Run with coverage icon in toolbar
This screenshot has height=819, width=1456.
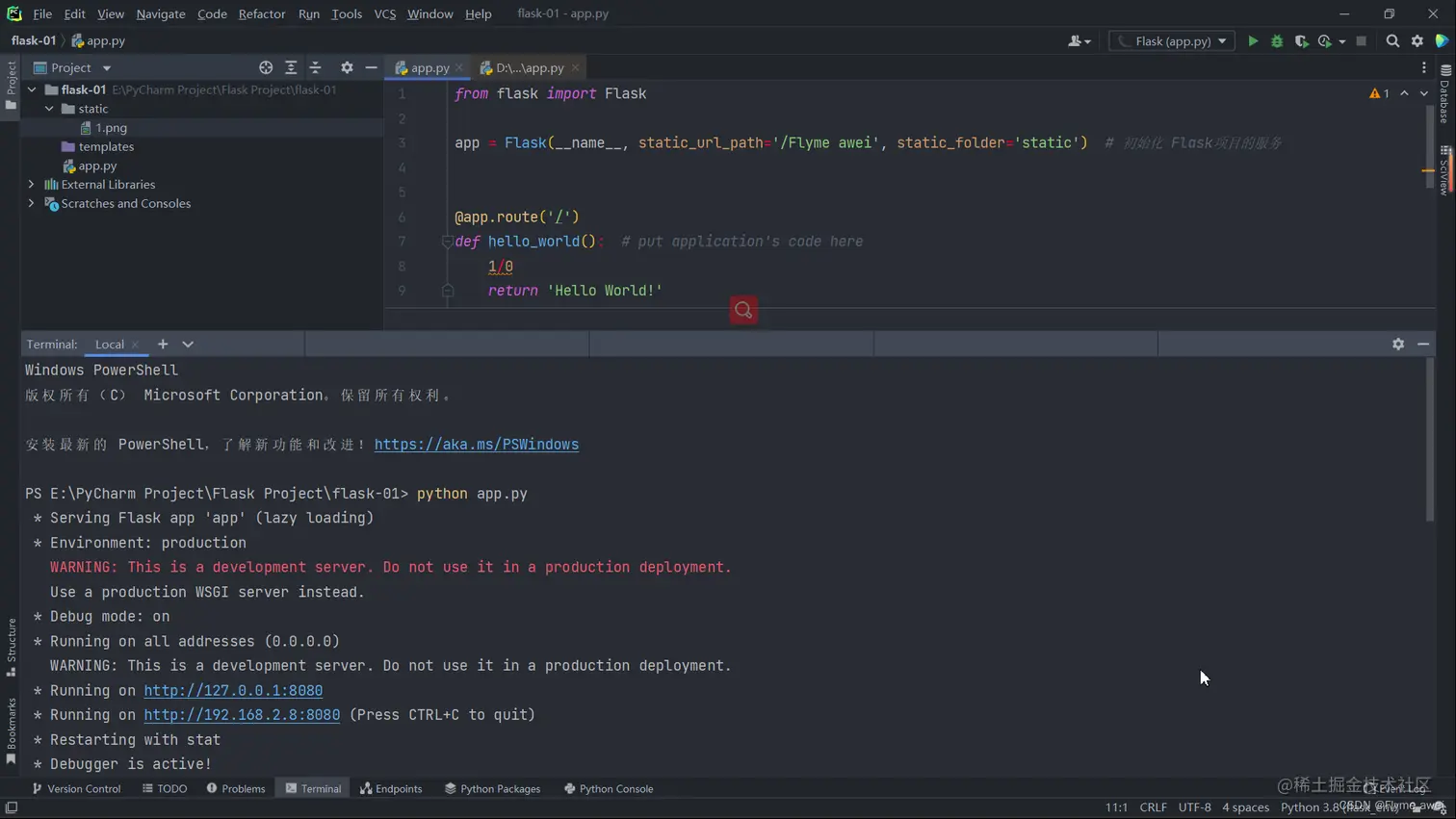pyautogui.click(x=1301, y=41)
